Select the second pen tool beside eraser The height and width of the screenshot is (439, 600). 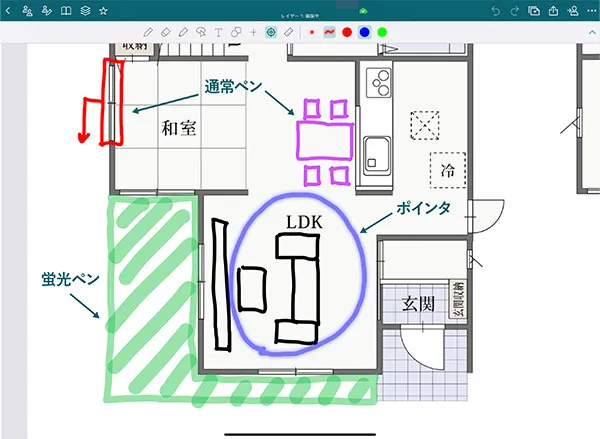tap(183, 33)
